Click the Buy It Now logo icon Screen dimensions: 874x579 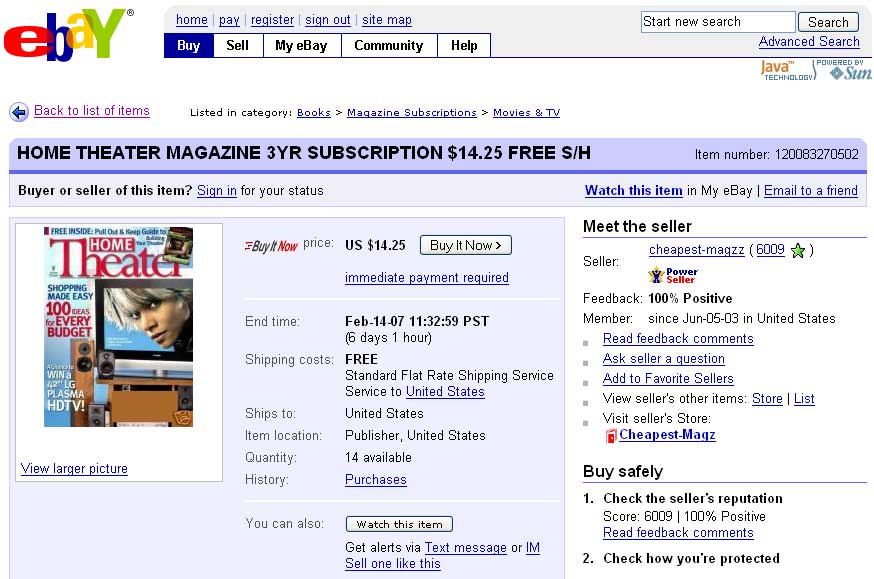click(x=271, y=246)
